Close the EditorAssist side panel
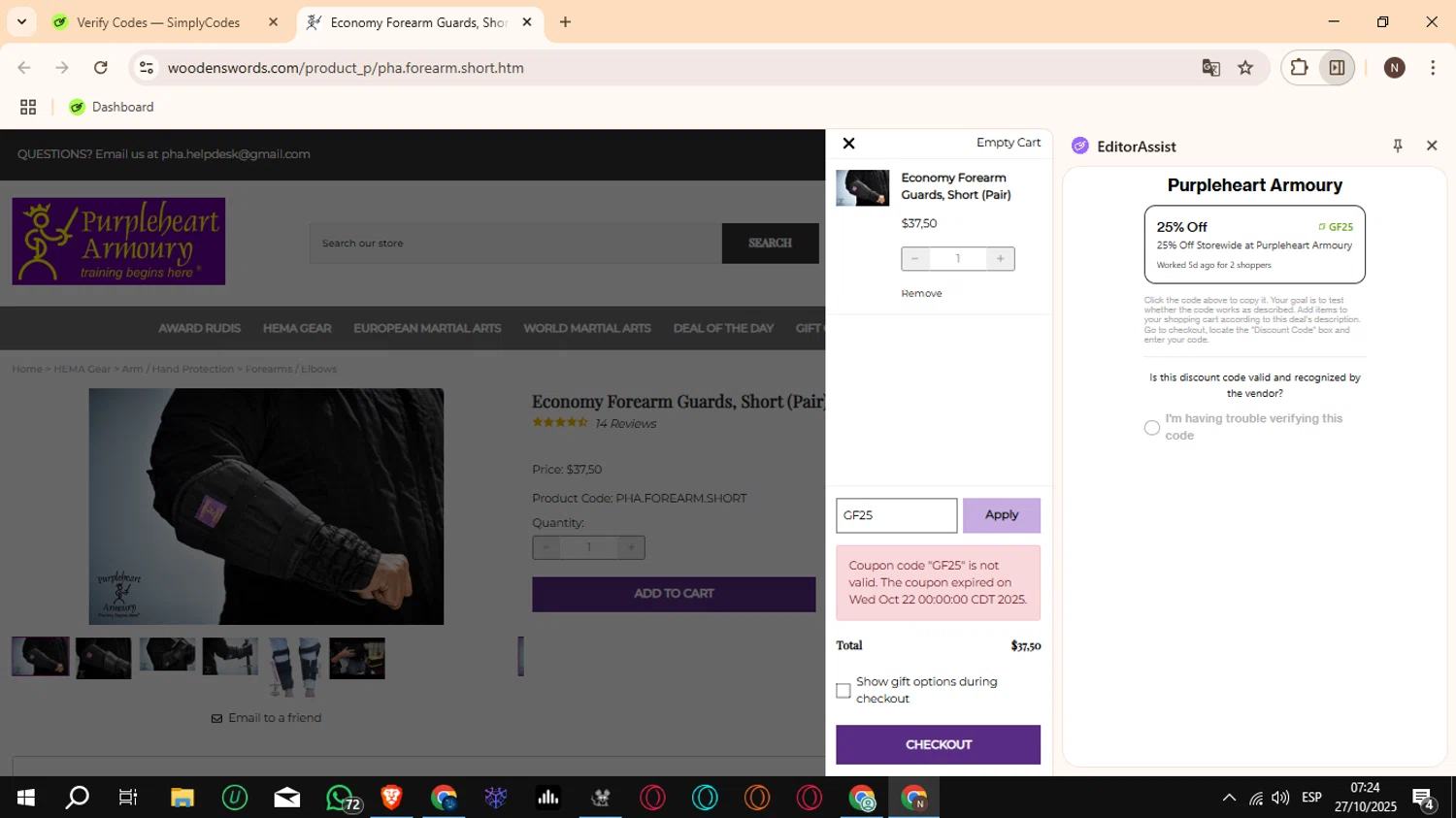This screenshot has width=1456, height=818. 1432,146
